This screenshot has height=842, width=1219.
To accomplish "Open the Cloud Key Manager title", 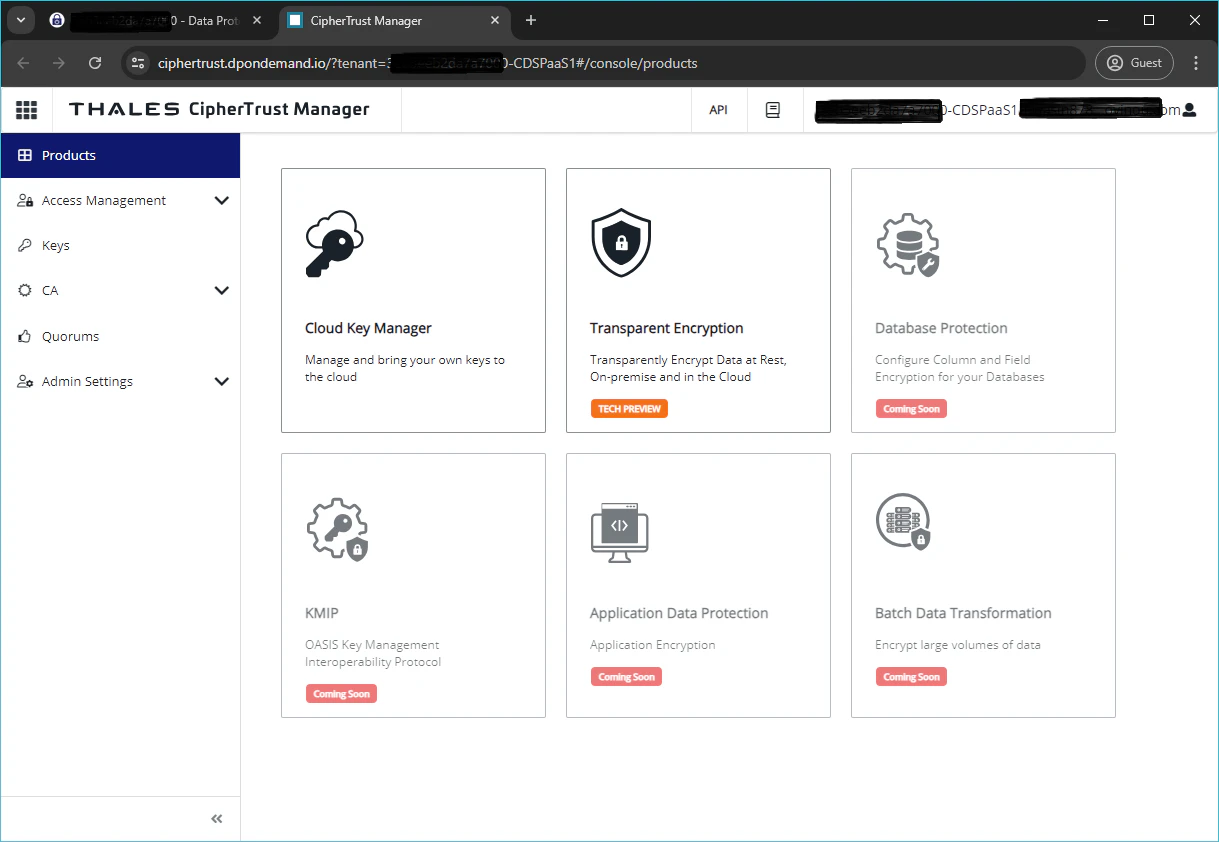I will (x=368, y=328).
